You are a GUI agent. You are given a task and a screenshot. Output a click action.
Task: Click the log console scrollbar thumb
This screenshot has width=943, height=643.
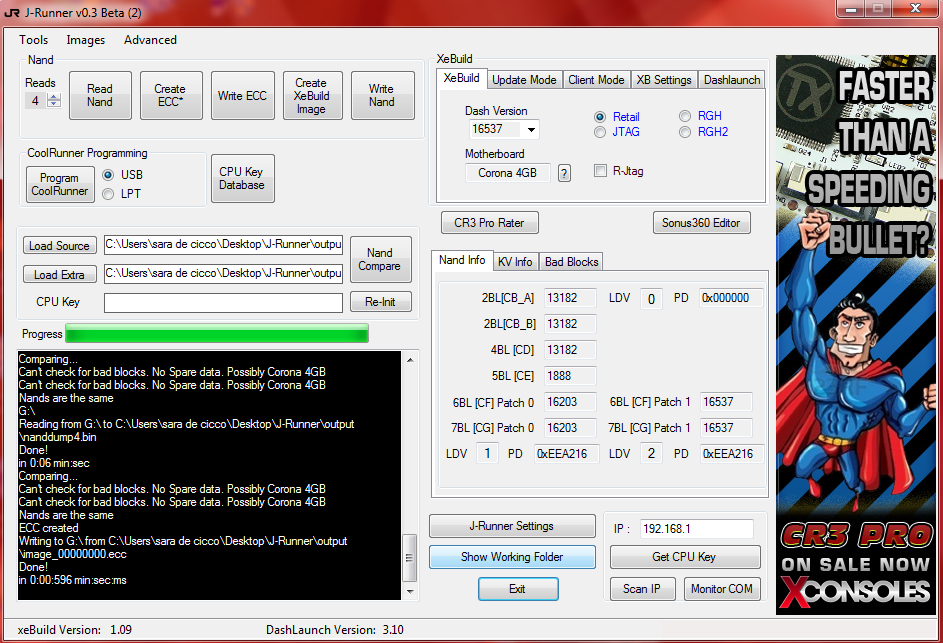point(409,558)
